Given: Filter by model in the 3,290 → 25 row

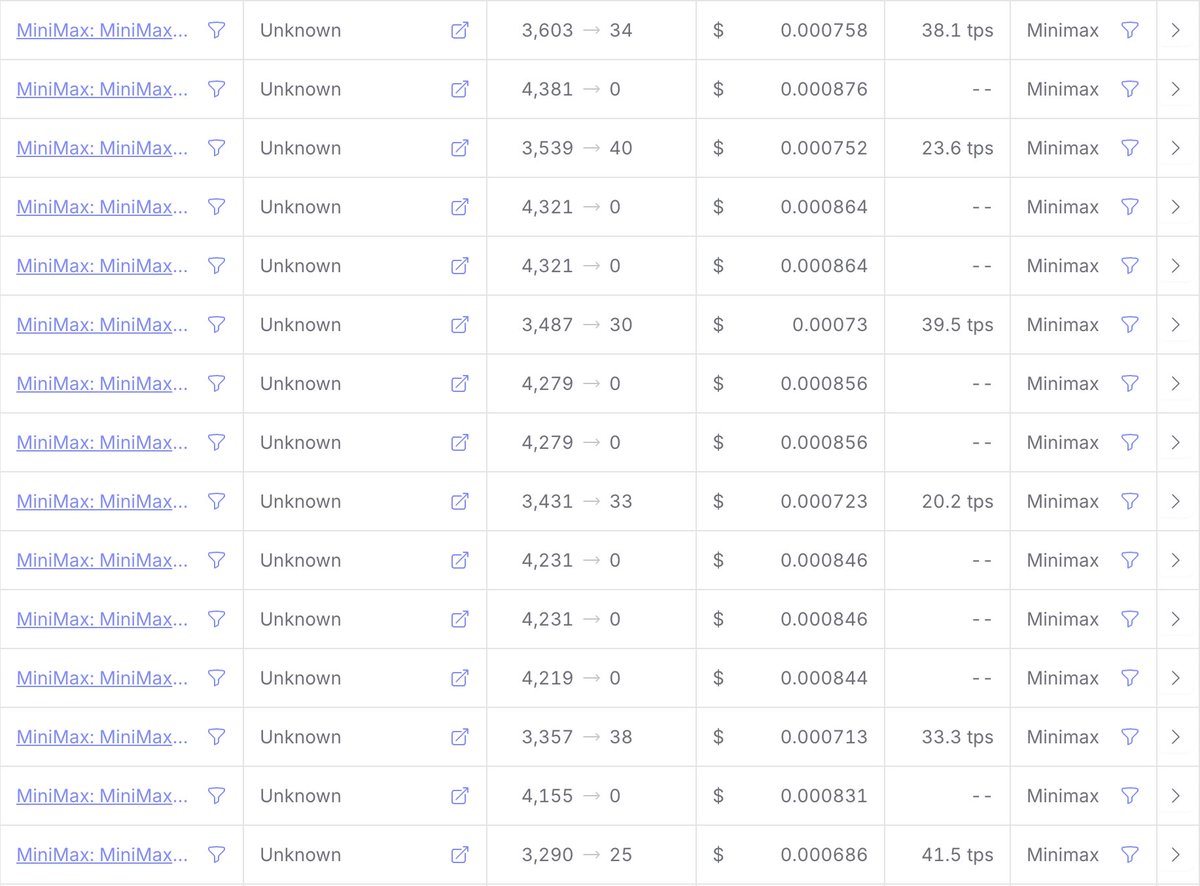Looking at the screenshot, I should point(216,855).
